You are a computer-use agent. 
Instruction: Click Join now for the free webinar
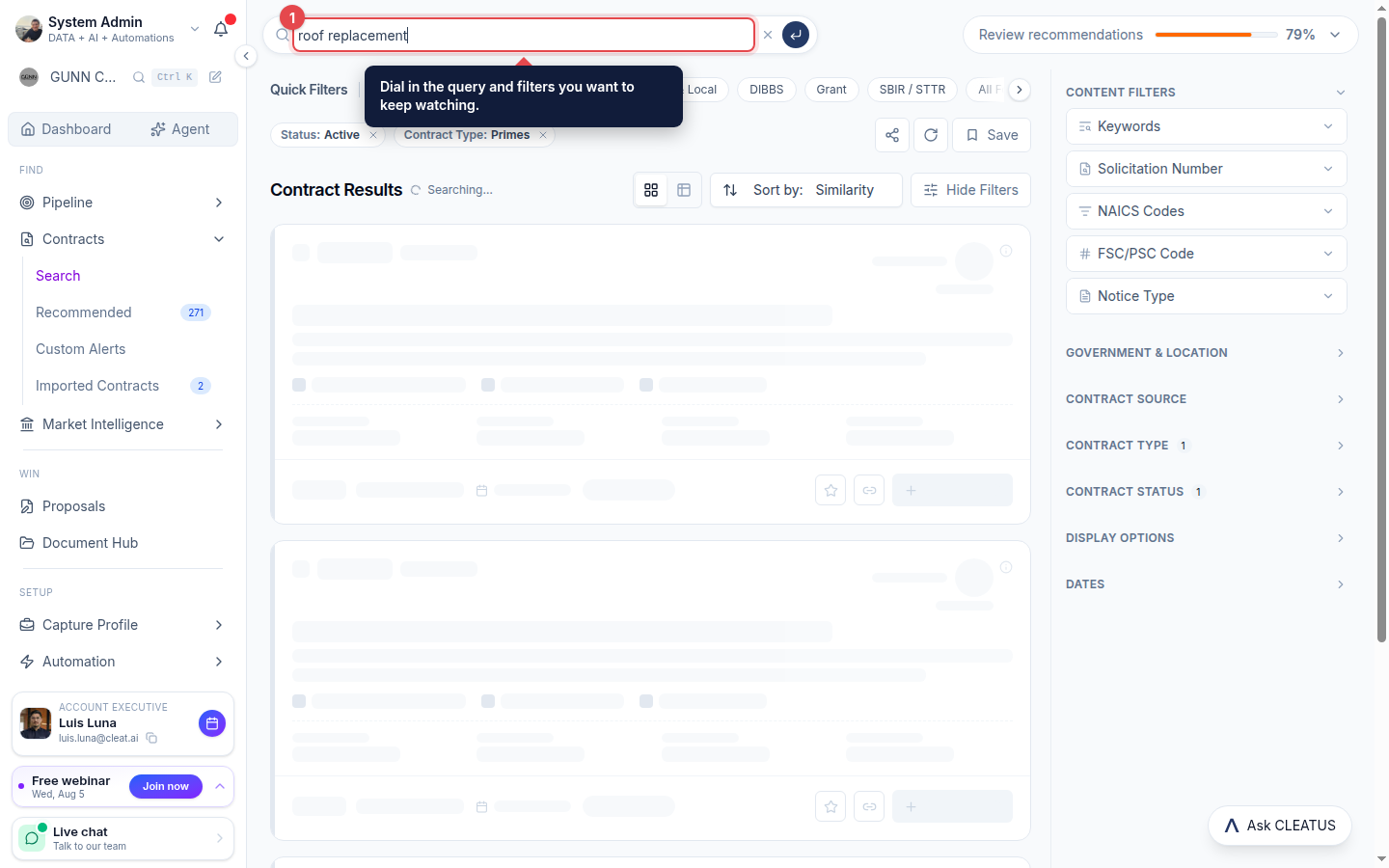[x=166, y=786]
